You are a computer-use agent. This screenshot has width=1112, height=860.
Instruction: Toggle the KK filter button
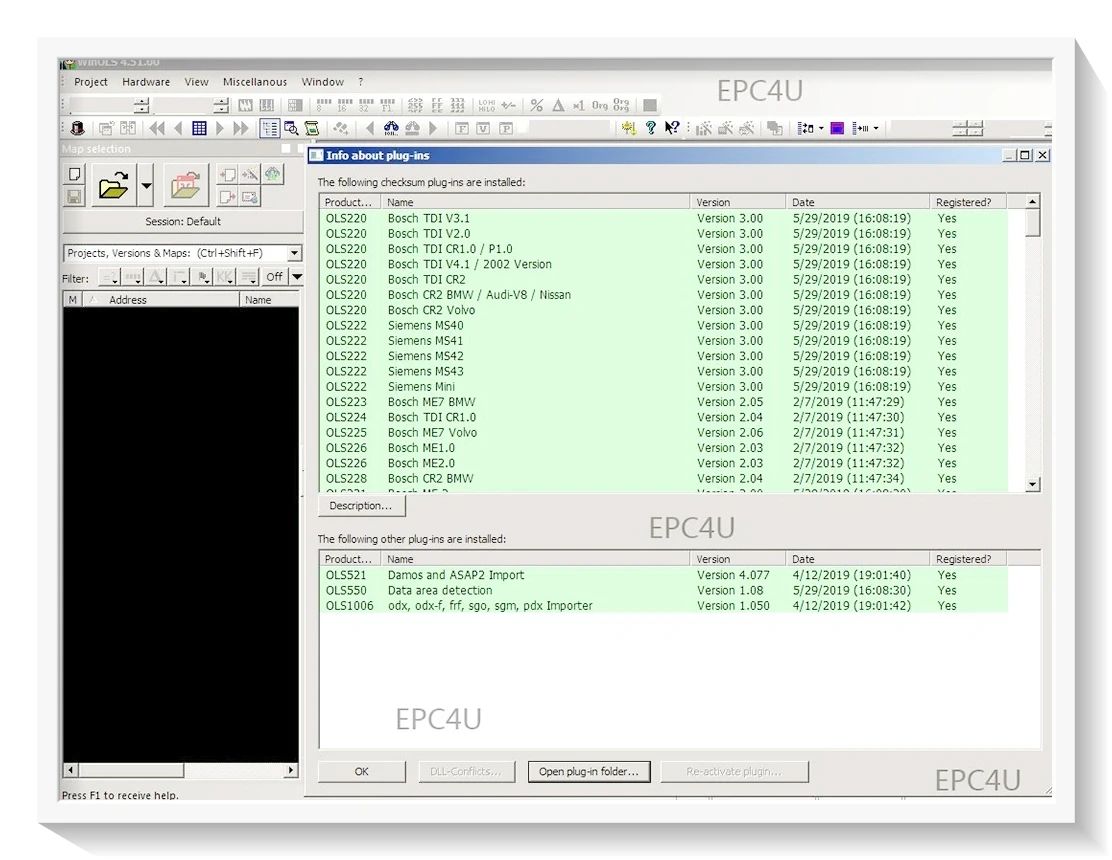coord(225,277)
